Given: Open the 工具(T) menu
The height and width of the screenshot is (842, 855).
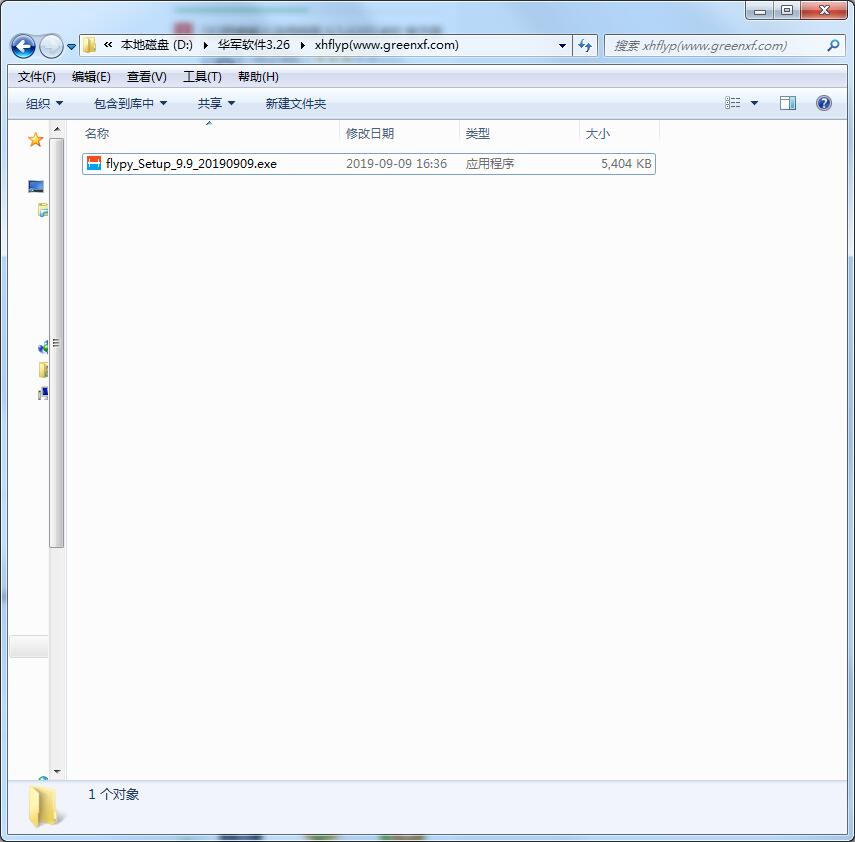Looking at the screenshot, I should click(202, 77).
